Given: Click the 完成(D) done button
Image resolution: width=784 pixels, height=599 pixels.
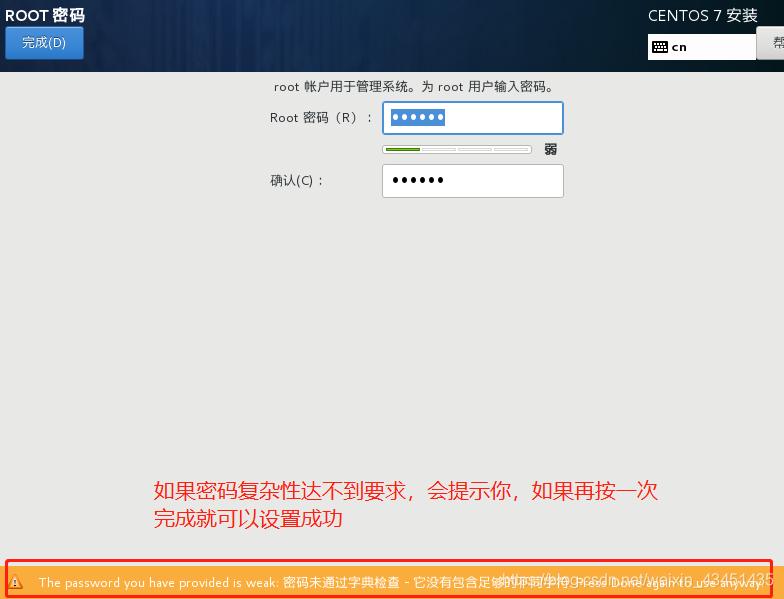Looking at the screenshot, I should 44,43.
